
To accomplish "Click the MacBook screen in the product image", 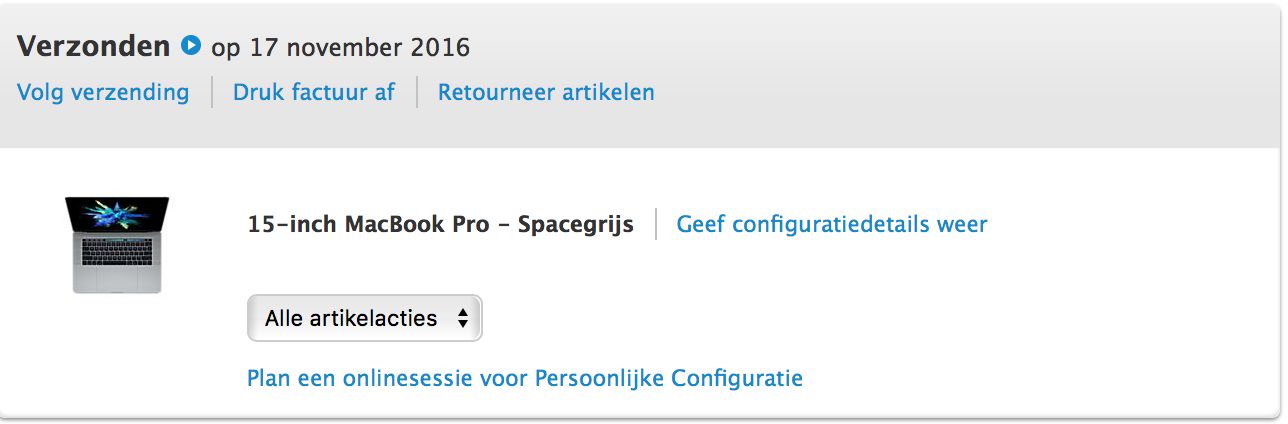I will (117, 217).
